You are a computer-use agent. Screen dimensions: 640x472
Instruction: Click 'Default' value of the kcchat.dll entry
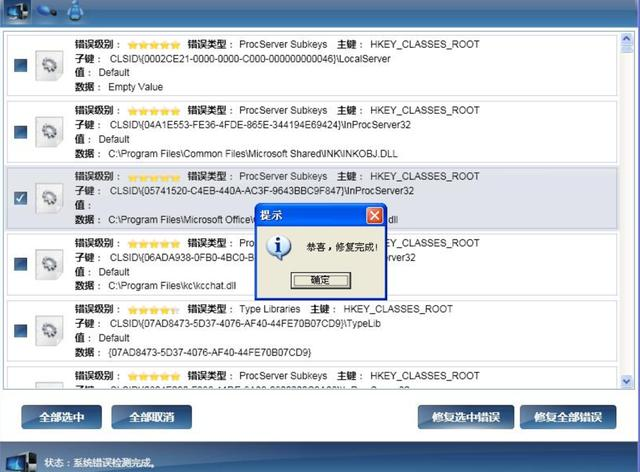[114, 272]
